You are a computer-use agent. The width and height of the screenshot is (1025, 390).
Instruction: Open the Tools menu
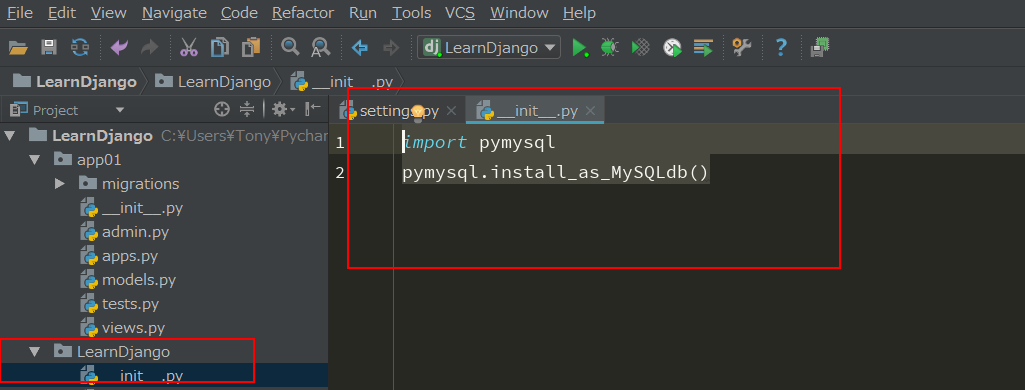[411, 12]
